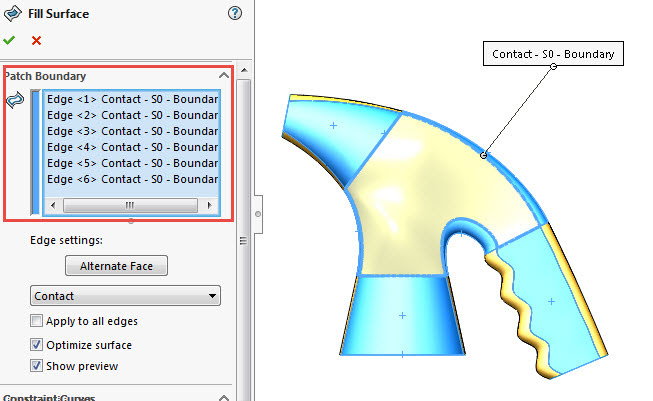
Task: Select Edge <3> in boundary list
Action: pos(132,131)
